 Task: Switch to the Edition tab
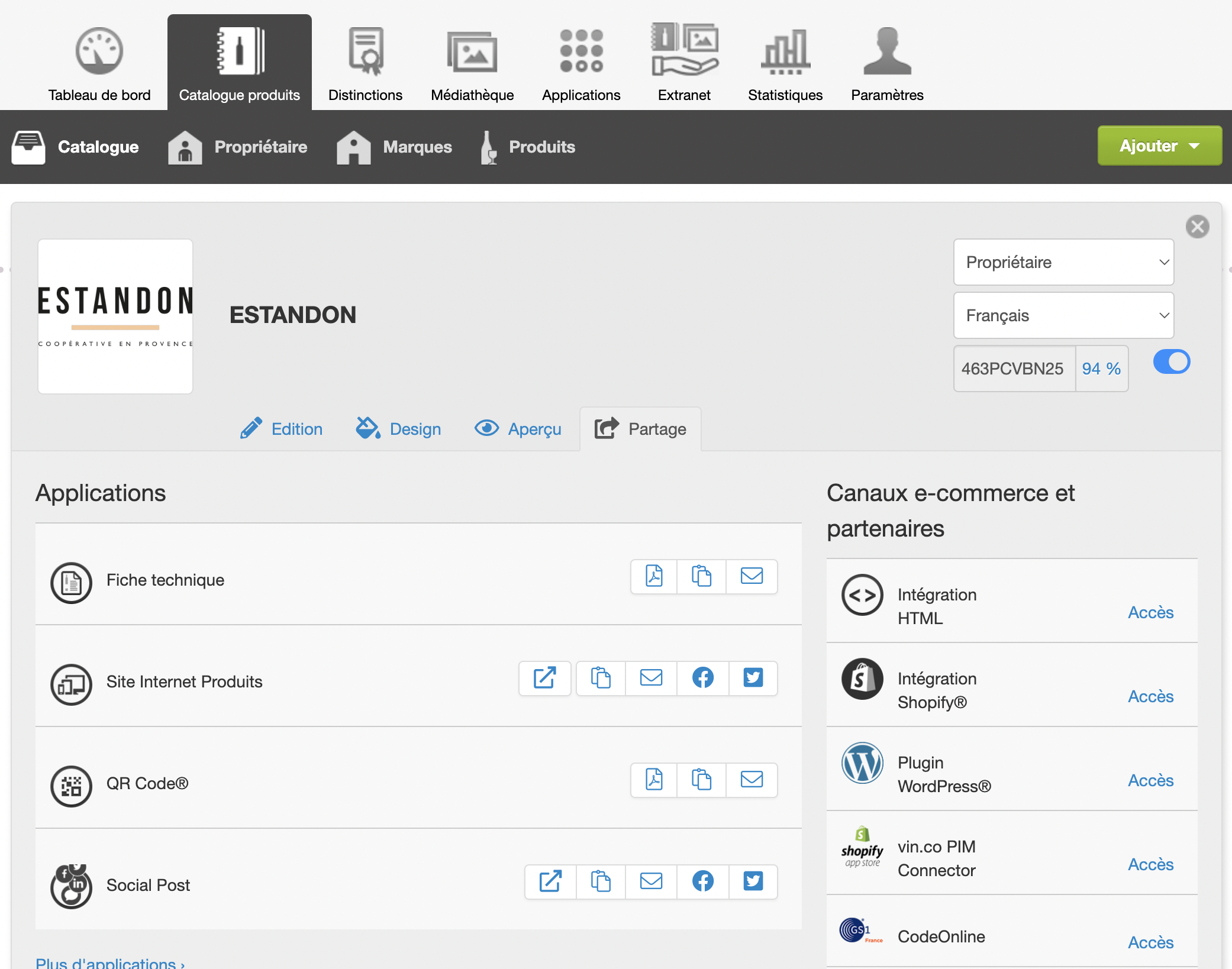[282, 429]
